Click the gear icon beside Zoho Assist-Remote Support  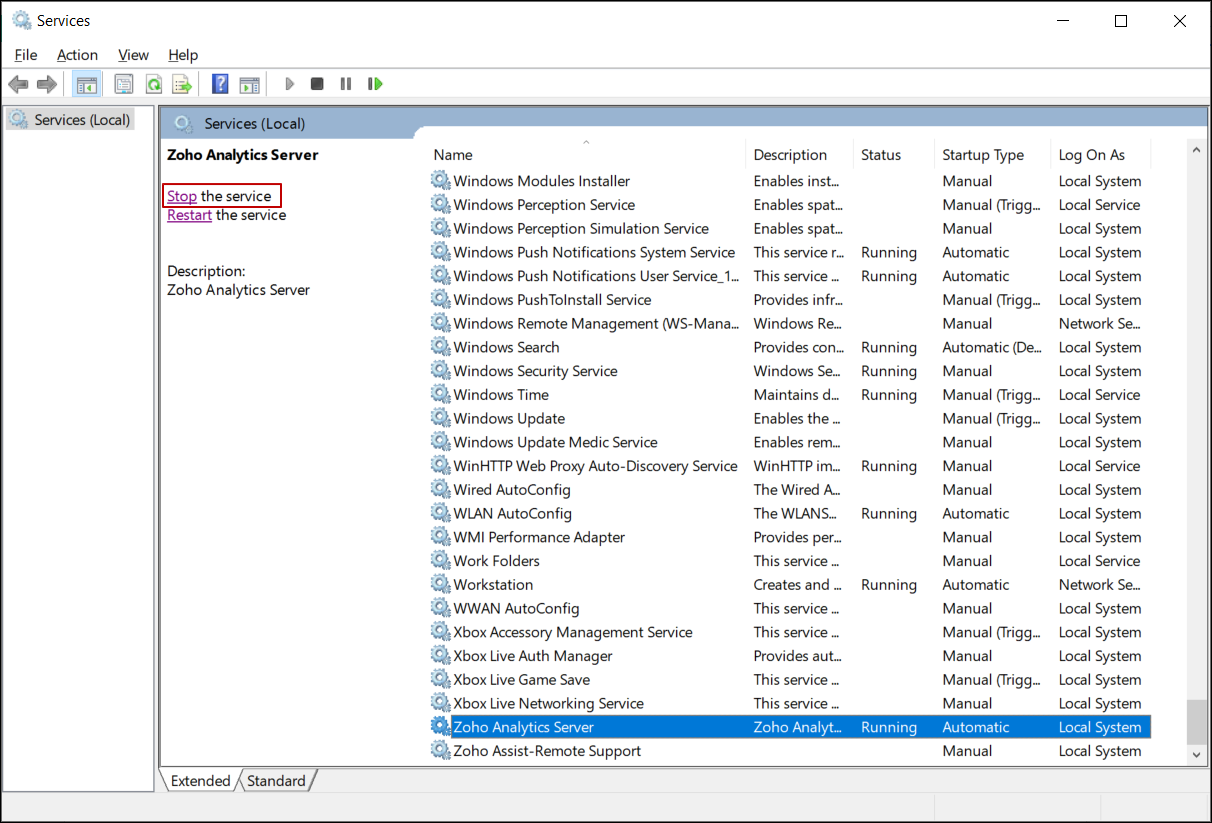pos(440,751)
